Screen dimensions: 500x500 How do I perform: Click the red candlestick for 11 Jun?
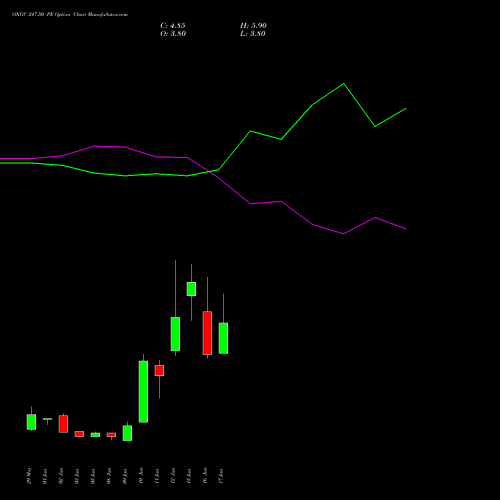159,371
